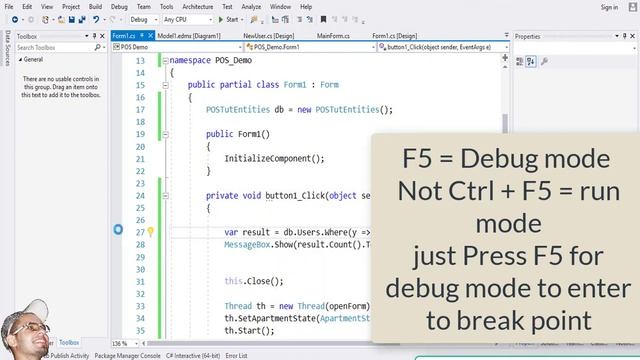Click the vertical scrollbar thumb in code editor
640x360 pixels.
(505, 123)
